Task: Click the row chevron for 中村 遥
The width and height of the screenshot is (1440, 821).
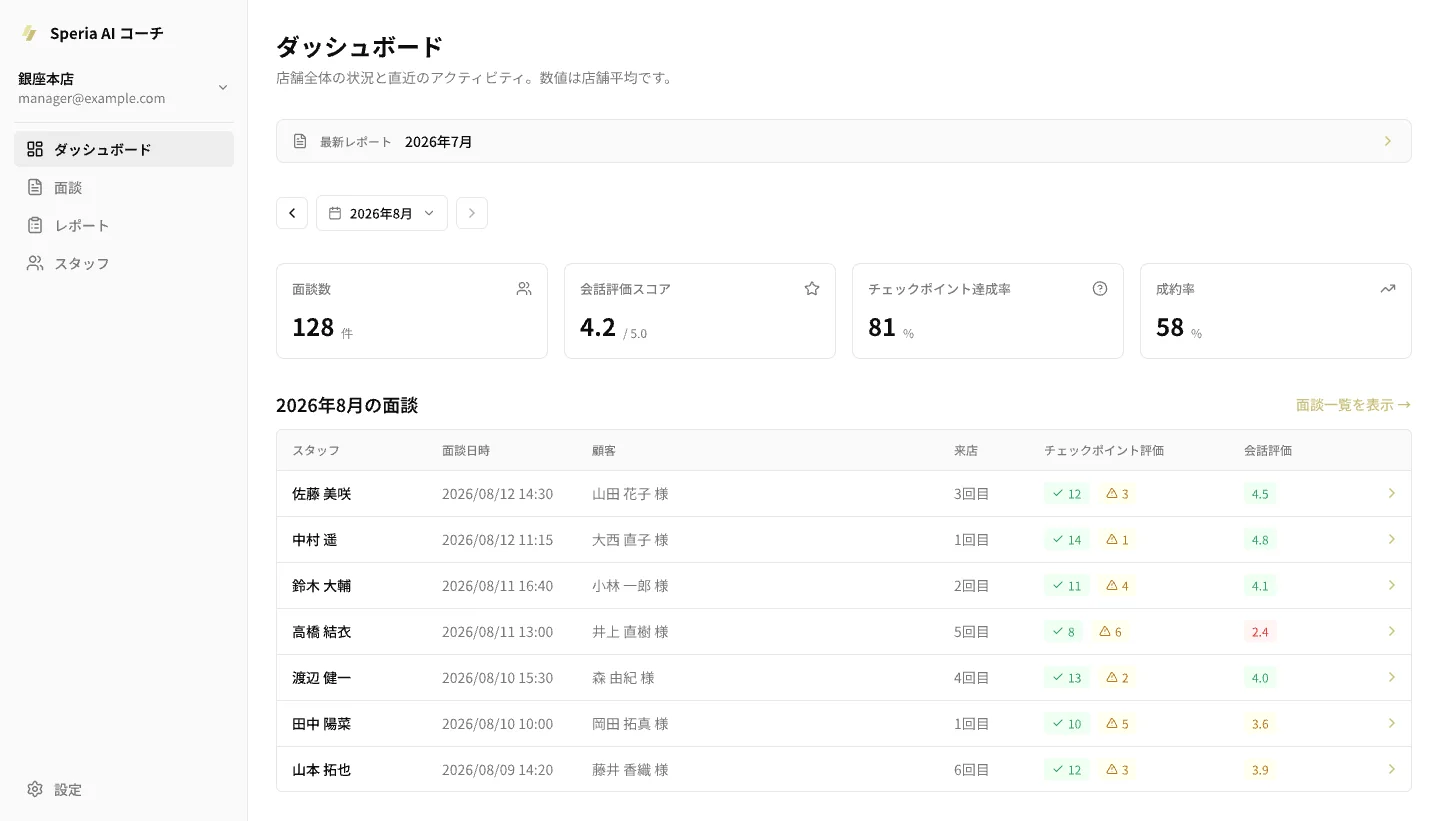Action: click(1392, 539)
